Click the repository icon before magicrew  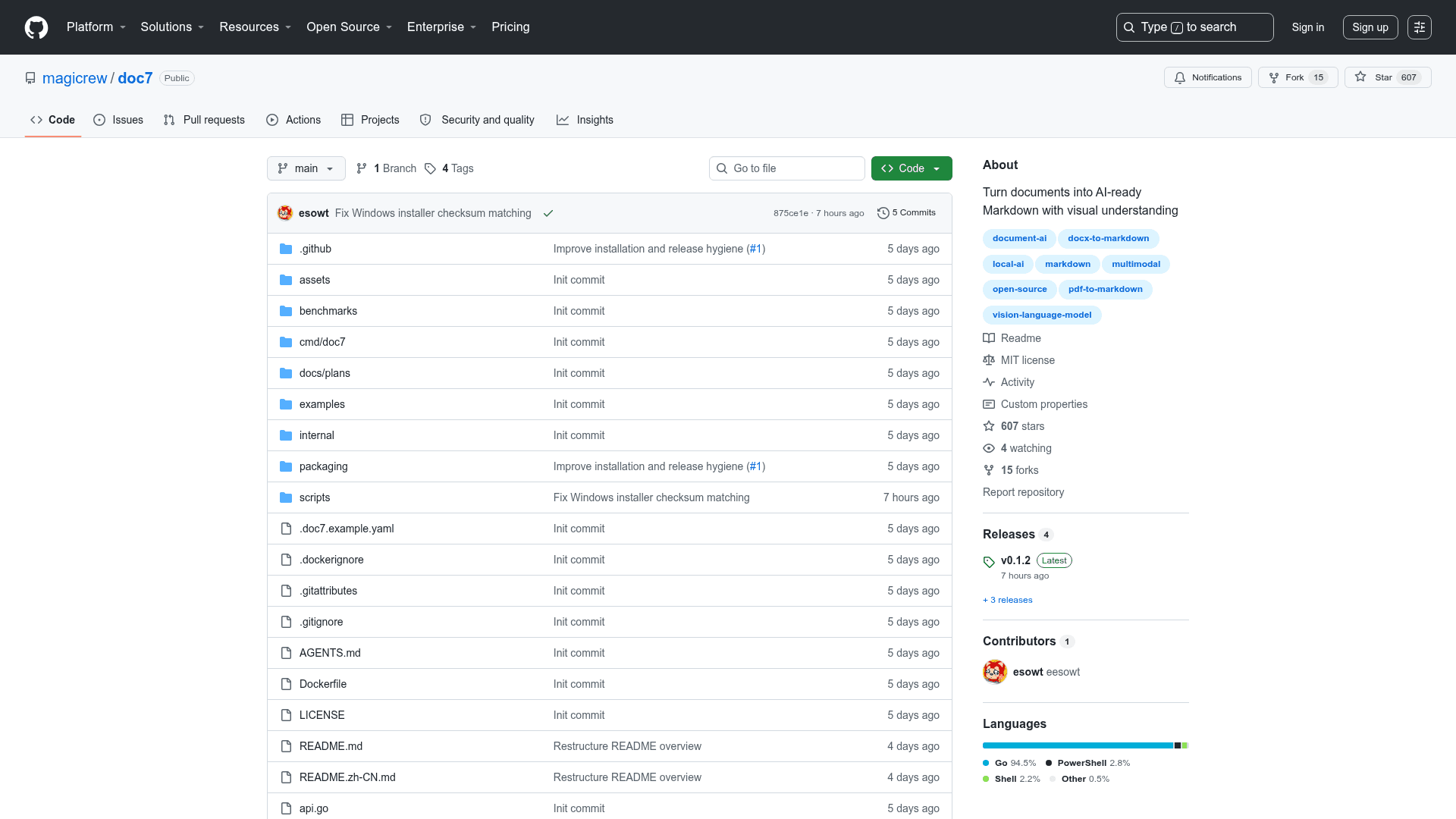(x=30, y=78)
